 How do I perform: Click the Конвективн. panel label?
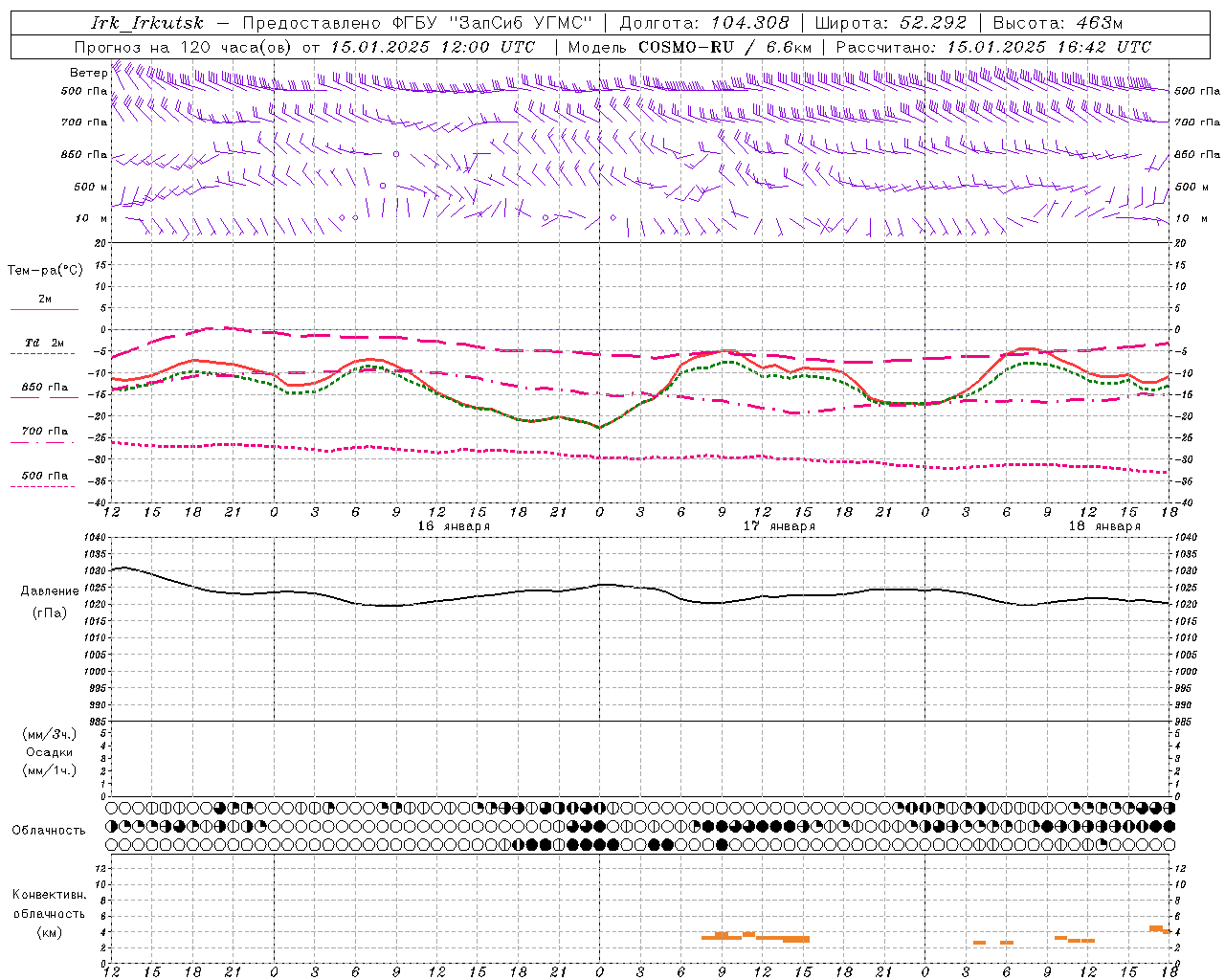[x=49, y=895]
